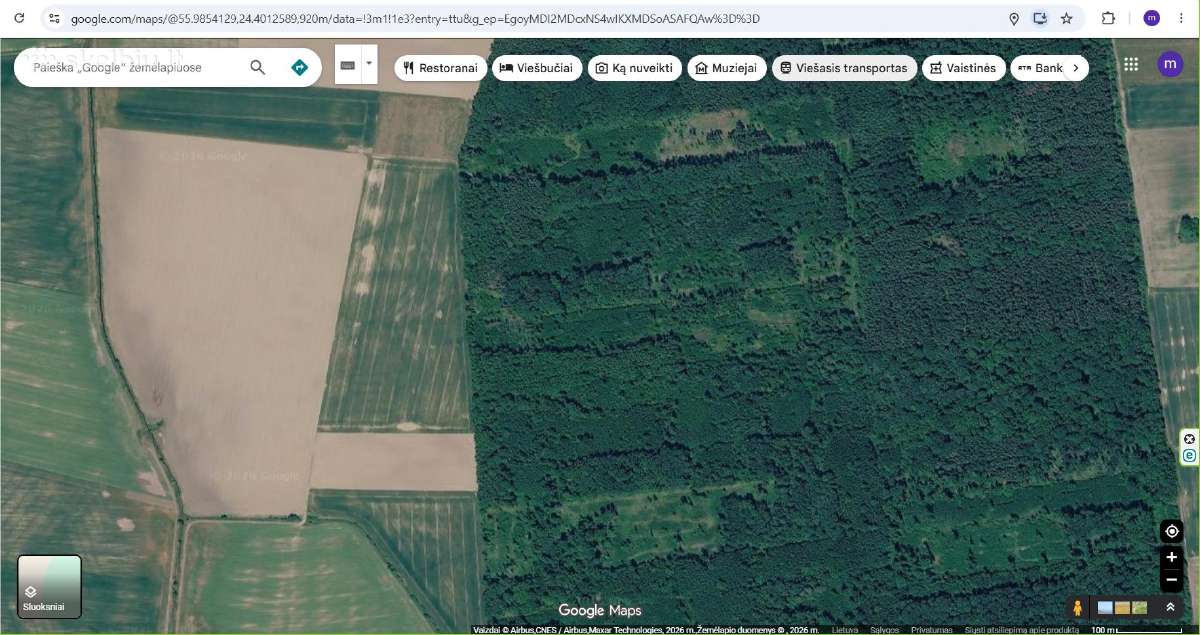
Task: View site information icon in address bar
Action: pyautogui.click(x=54, y=18)
